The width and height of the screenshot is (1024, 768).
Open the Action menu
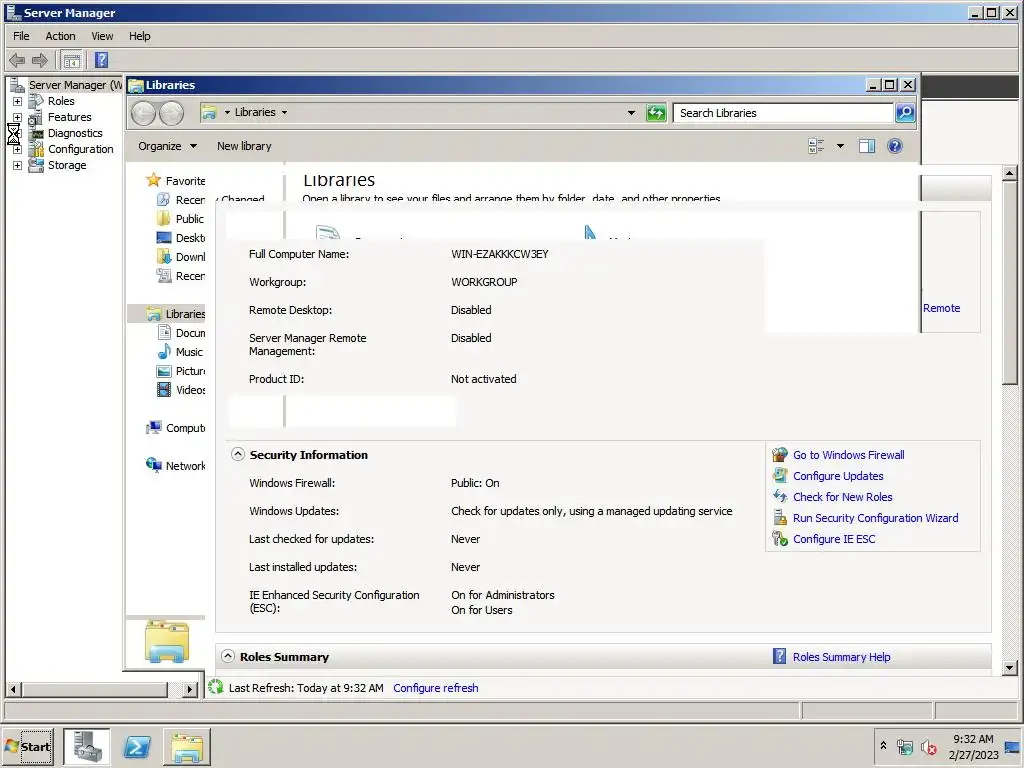click(x=60, y=36)
